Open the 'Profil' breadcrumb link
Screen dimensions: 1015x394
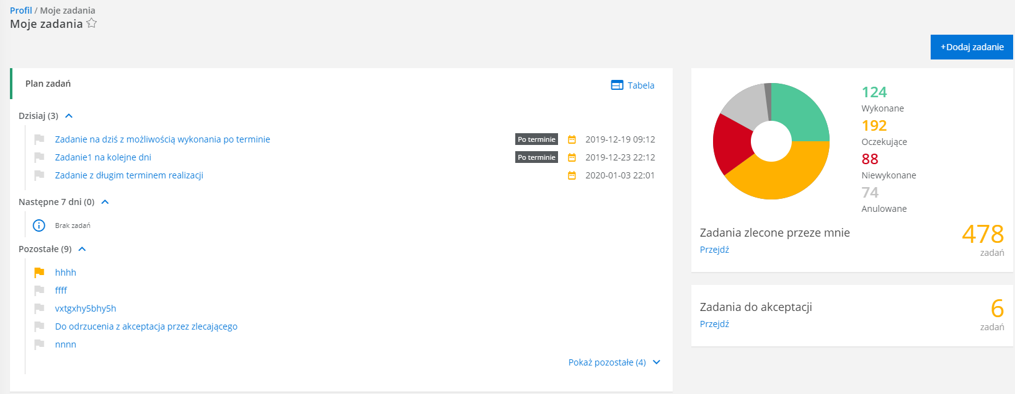pyautogui.click(x=21, y=11)
